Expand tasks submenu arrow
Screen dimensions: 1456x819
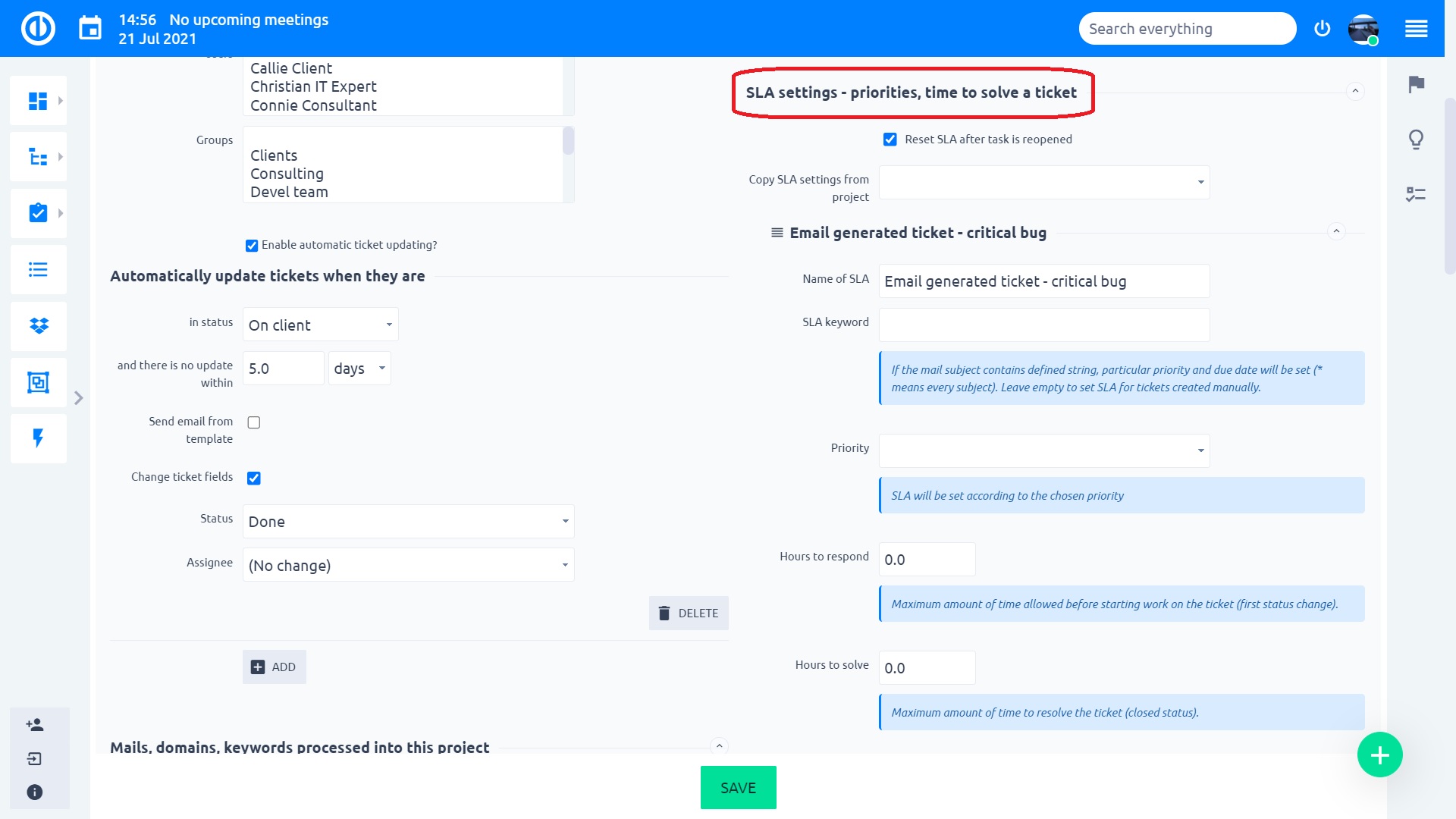(61, 213)
